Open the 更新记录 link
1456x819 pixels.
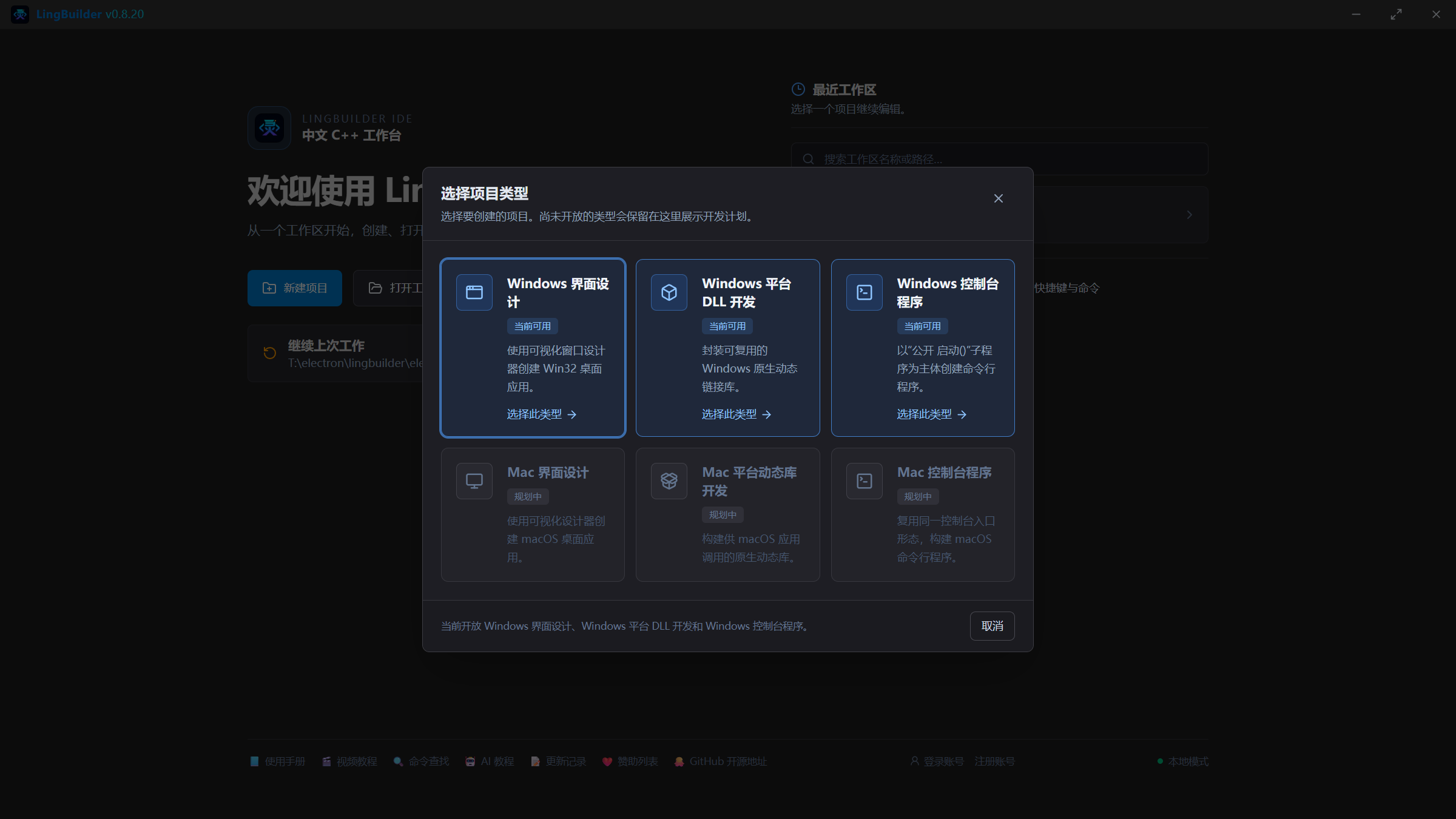pos(558,761)
